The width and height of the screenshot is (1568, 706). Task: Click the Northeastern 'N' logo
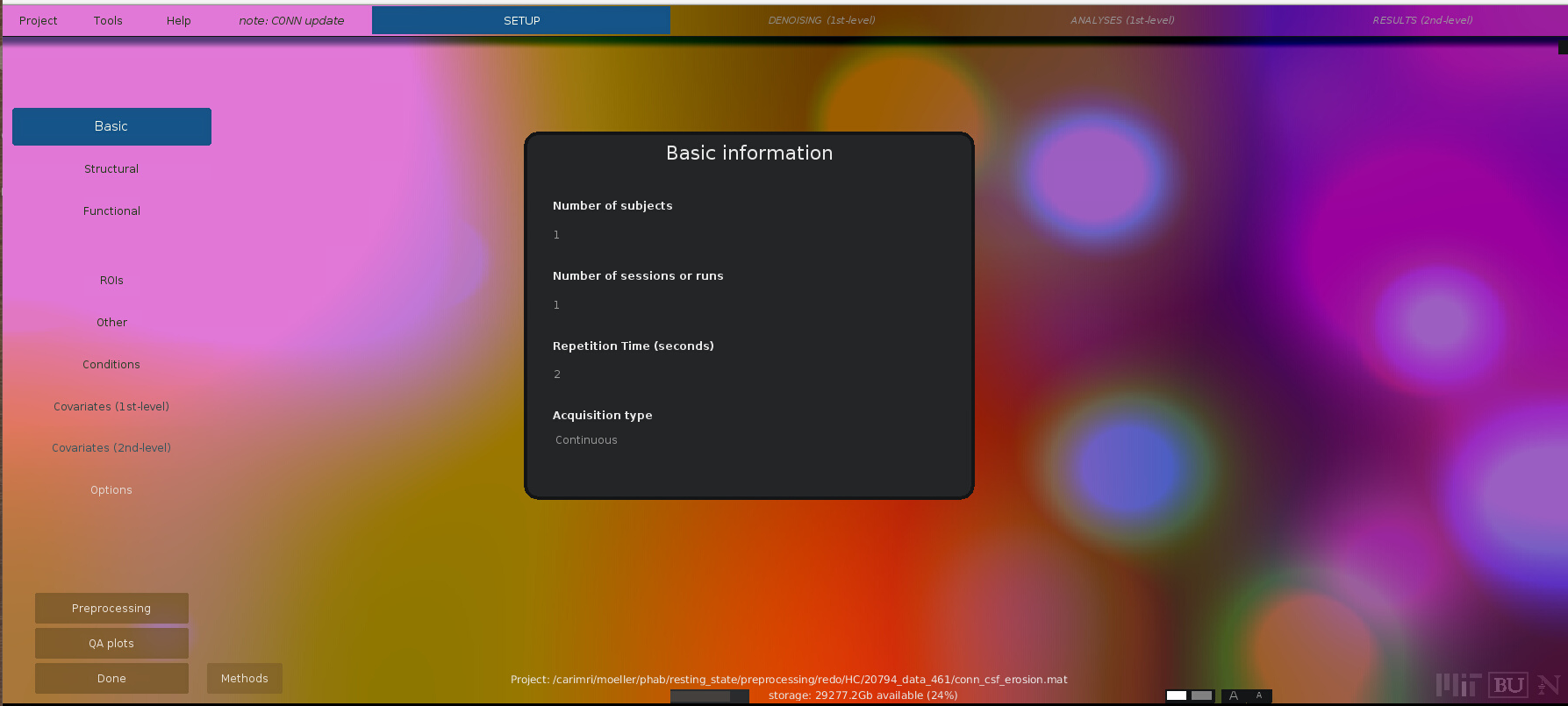pyautogui.click(x=1549, y=685)
